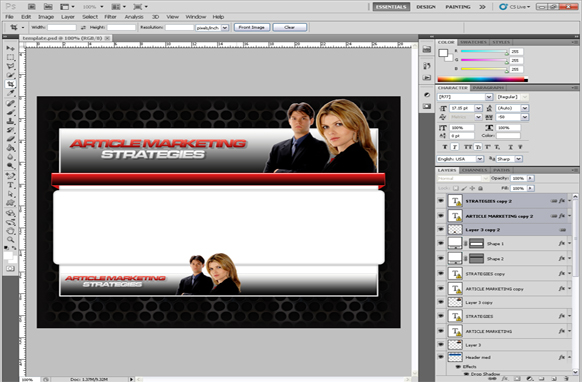
Task: Open the English: USA language dropdown
Action: (480, 159)
